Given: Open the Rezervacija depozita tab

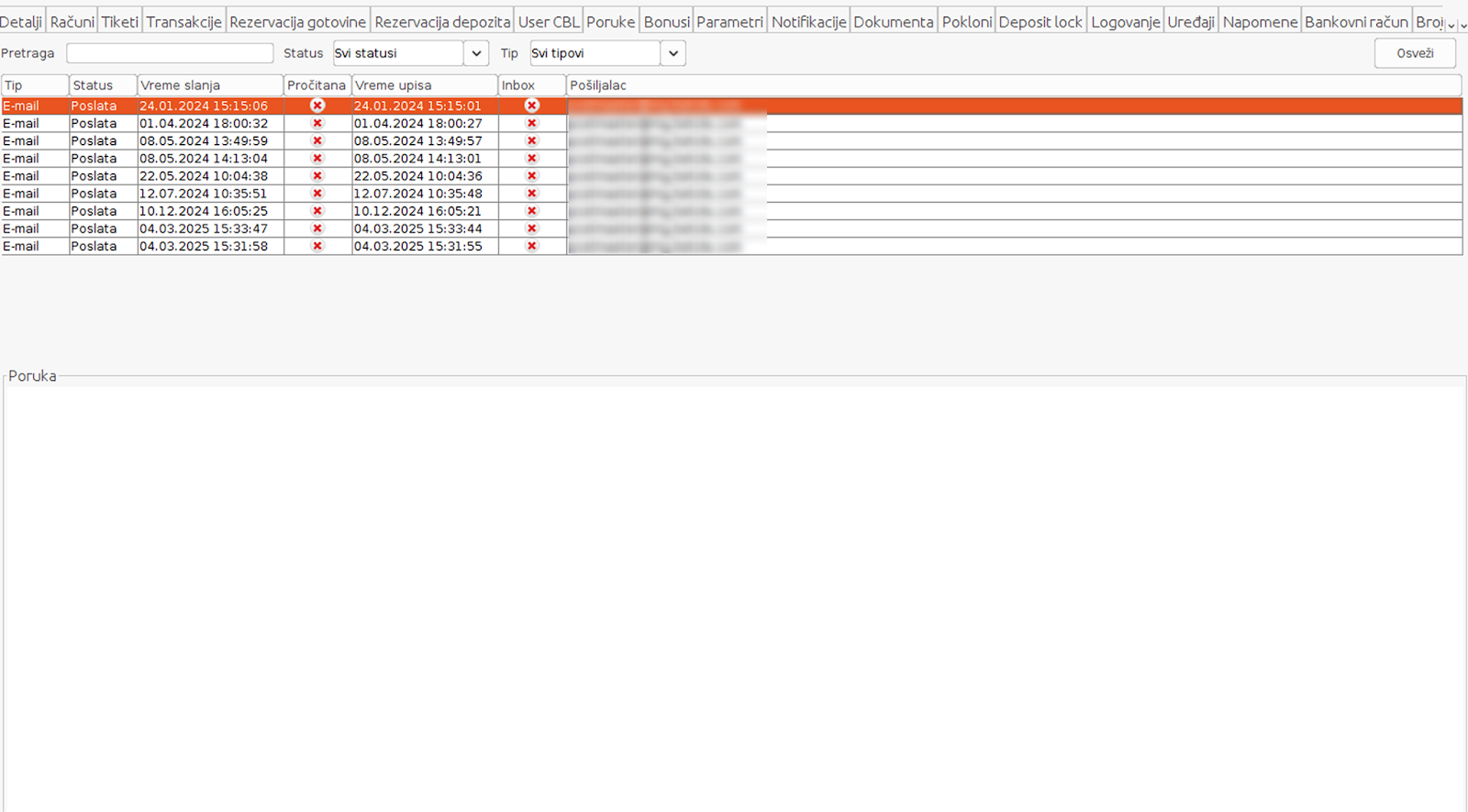Looking at the screenshot, I should (442, 22).
